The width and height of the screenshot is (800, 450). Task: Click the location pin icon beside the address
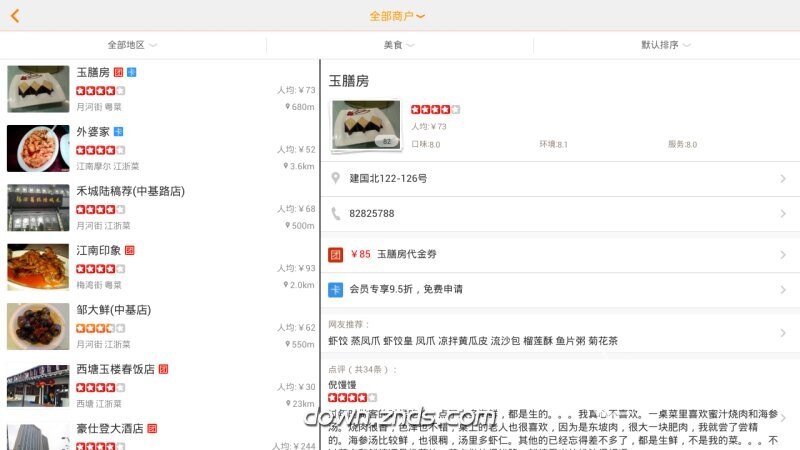335,178
